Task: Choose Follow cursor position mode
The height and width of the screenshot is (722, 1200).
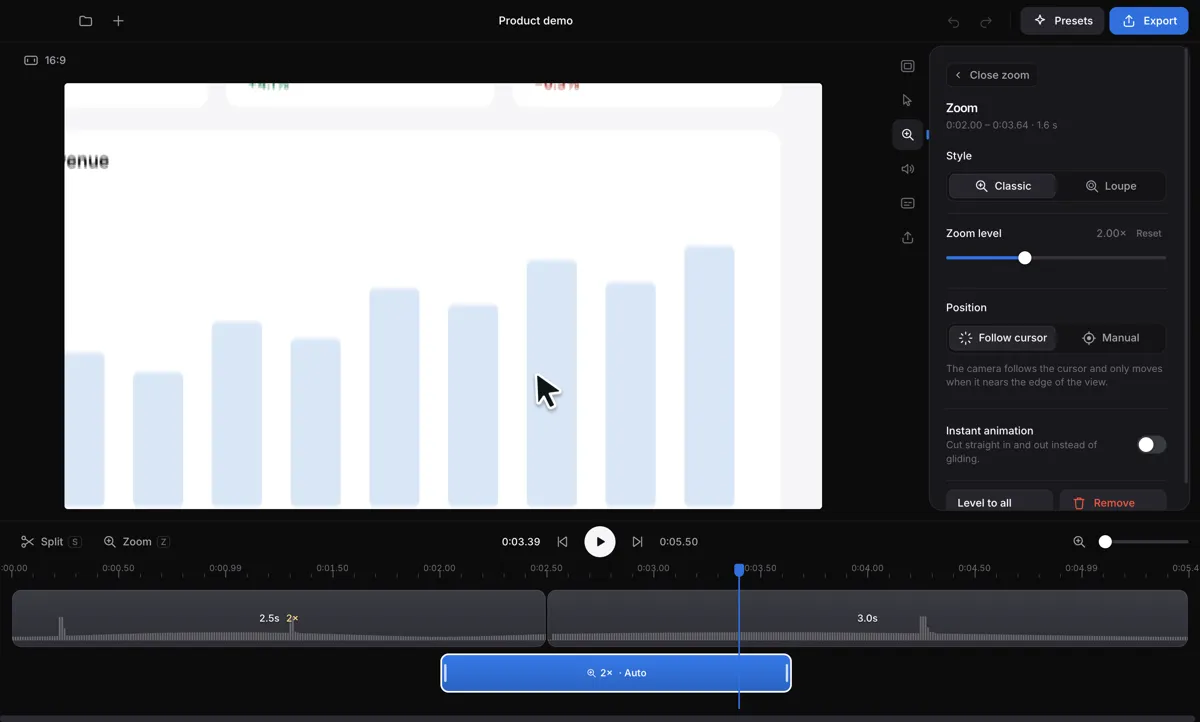Action: click(1002, 338)
